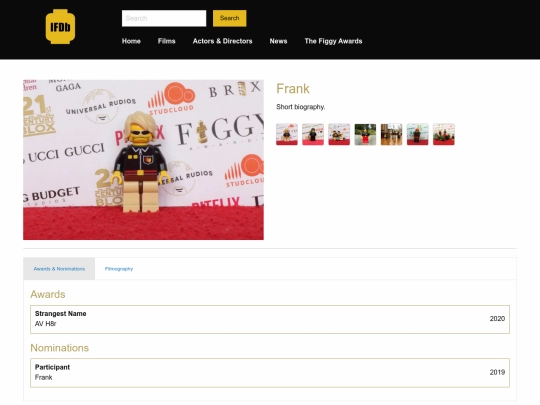This screenshot has width=540, height=405.
Task: Open the Participant 2019 nomination entry
Action: 270,373
